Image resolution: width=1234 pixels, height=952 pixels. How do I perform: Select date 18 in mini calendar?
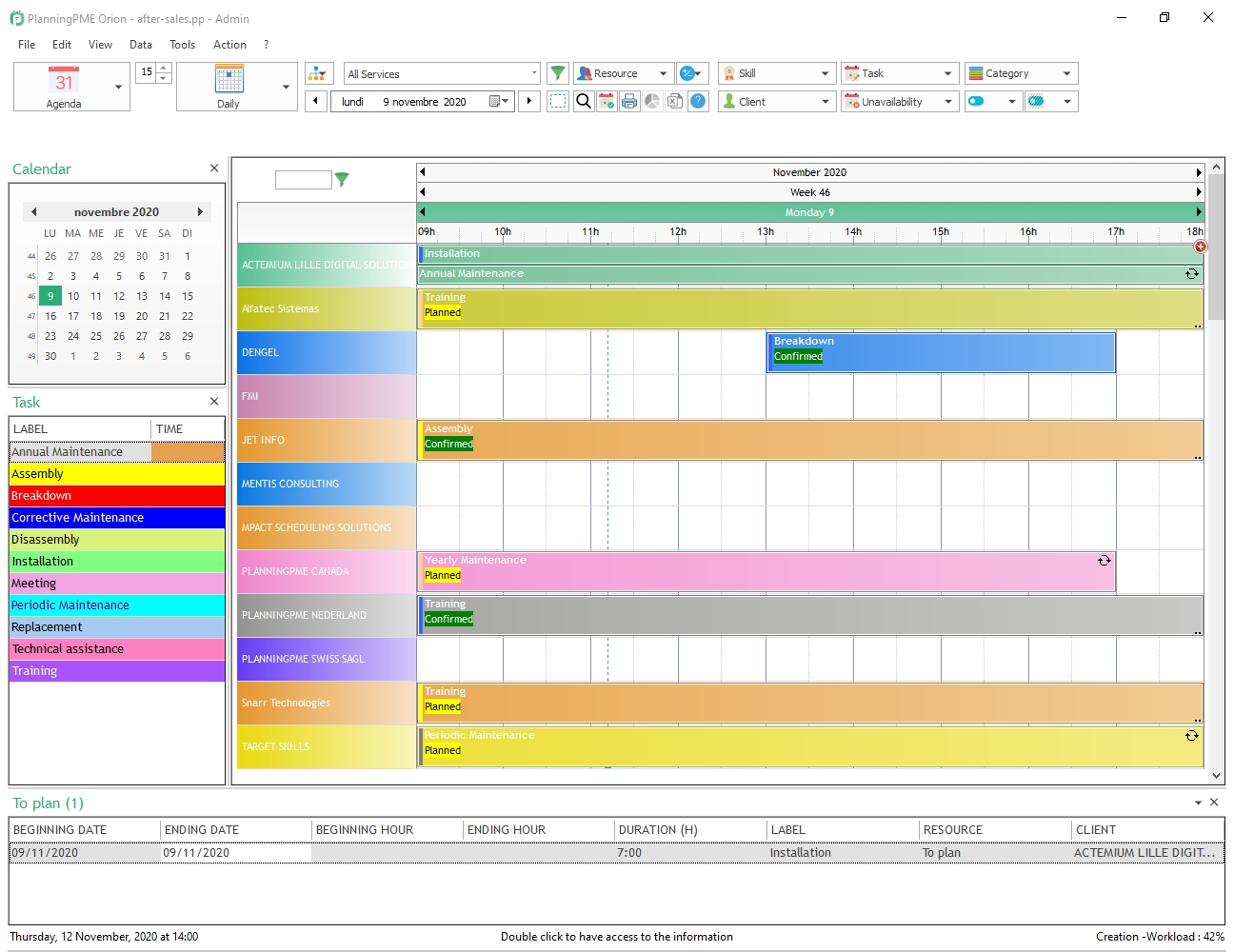click(96, 316)
